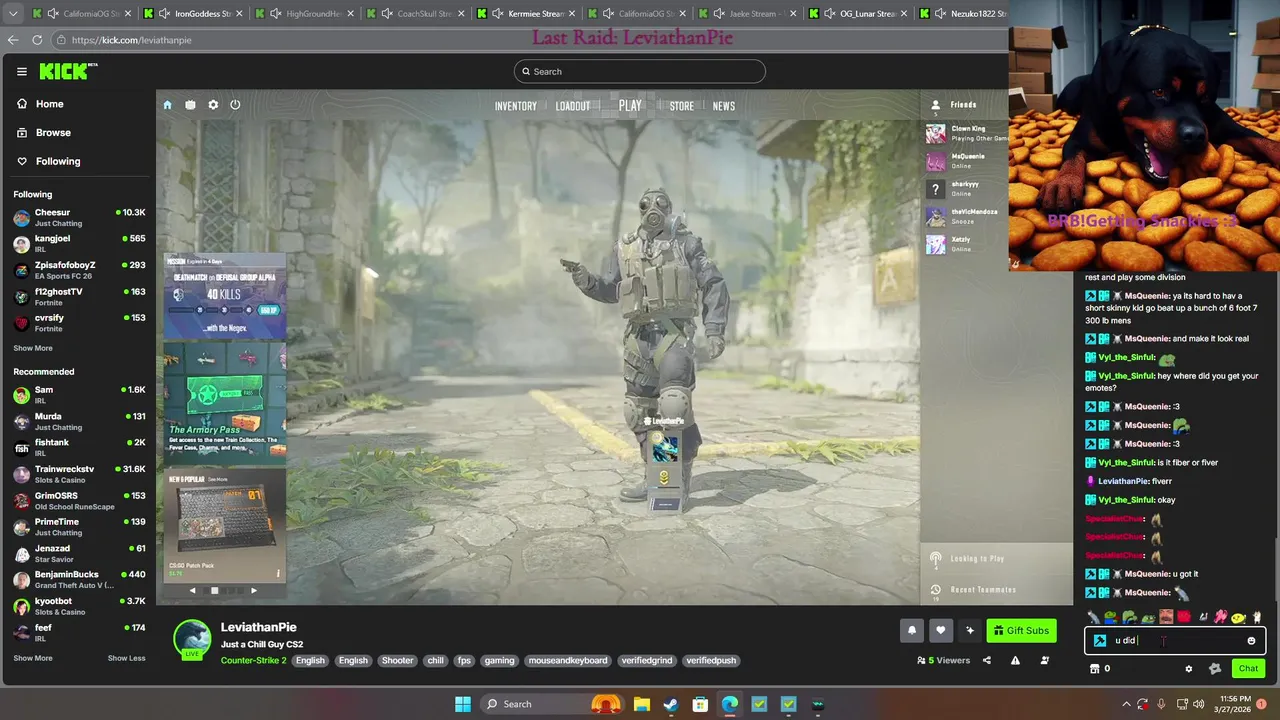Open the CS2 watch TV icon
1280x720 pixels.
[x=190, y=105]
